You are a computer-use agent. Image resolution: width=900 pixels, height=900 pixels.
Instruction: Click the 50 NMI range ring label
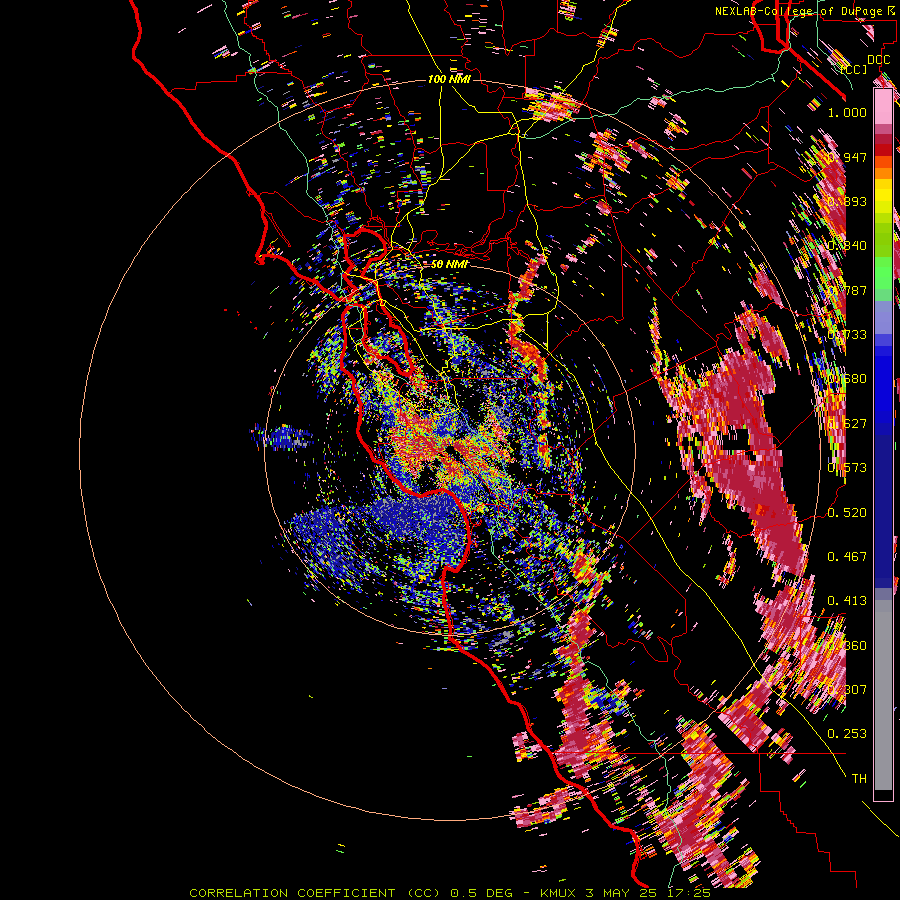click(x=449, y=264)
